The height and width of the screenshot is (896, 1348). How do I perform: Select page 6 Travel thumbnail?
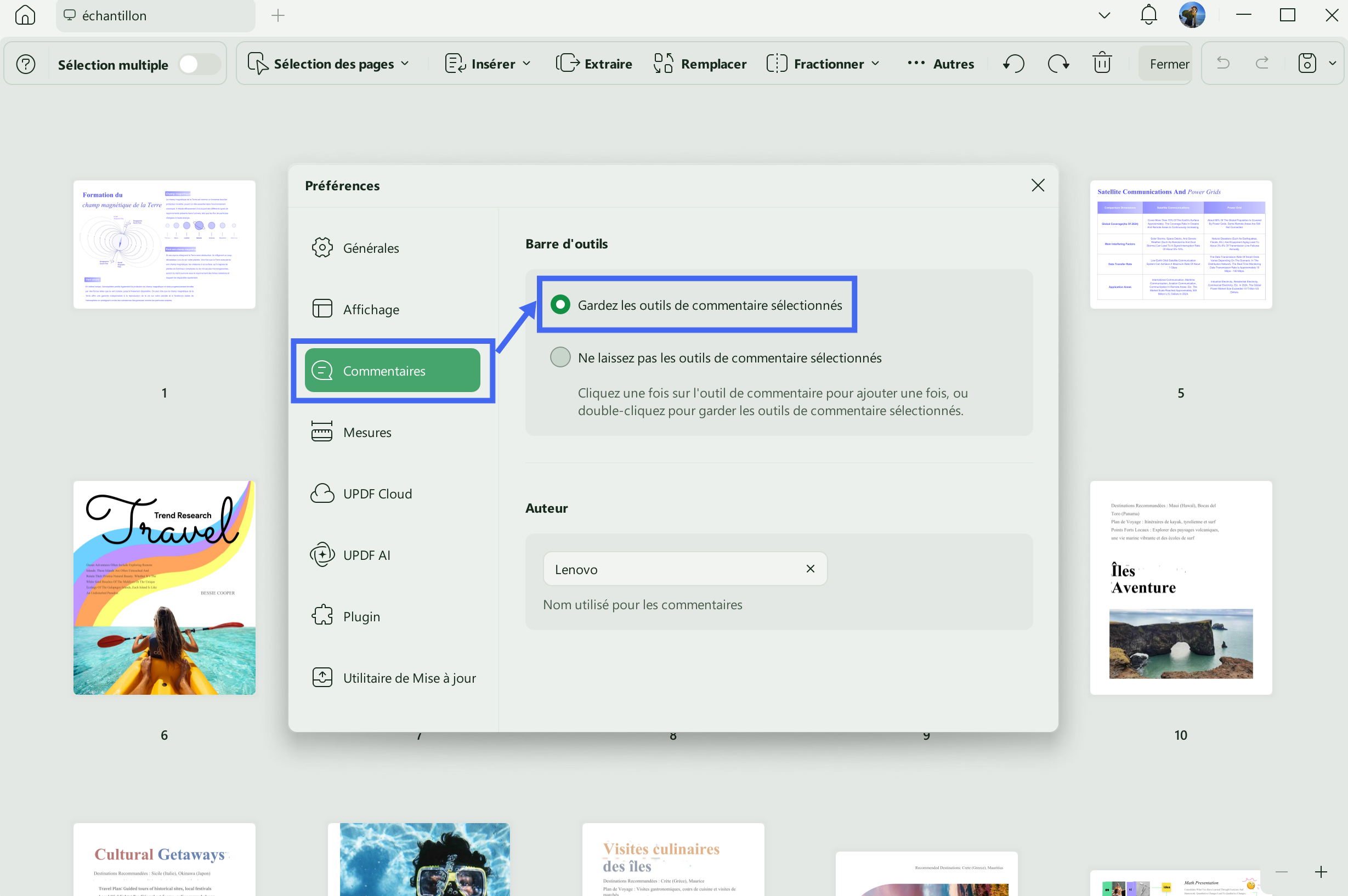(x=165, y=588)
